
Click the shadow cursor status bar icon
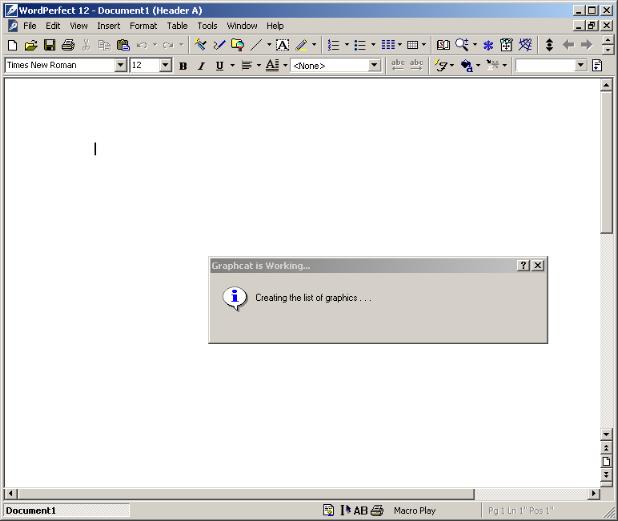(346, 511)
